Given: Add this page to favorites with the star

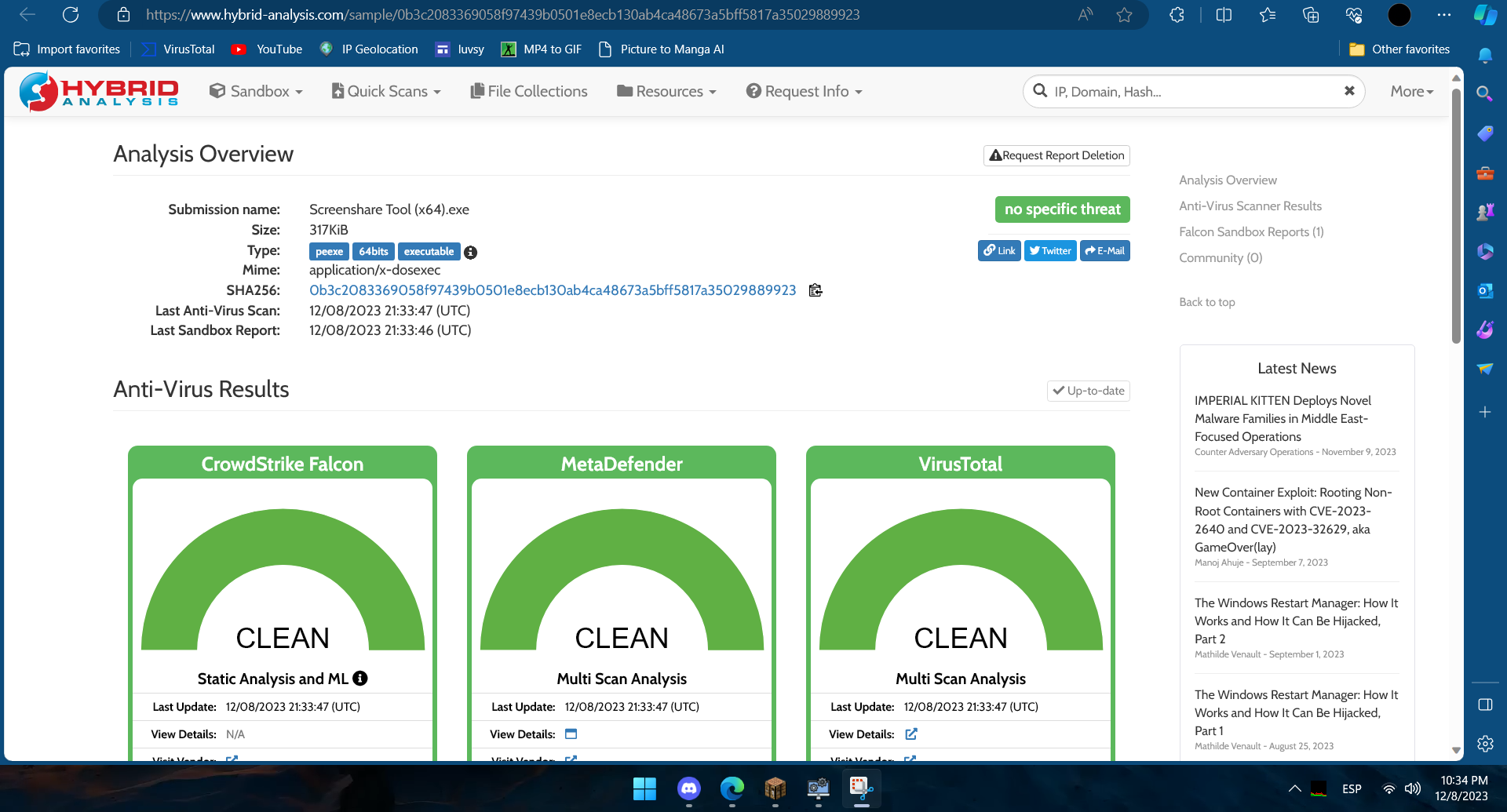Looking at the screenshot, I should pos(1124,15).
